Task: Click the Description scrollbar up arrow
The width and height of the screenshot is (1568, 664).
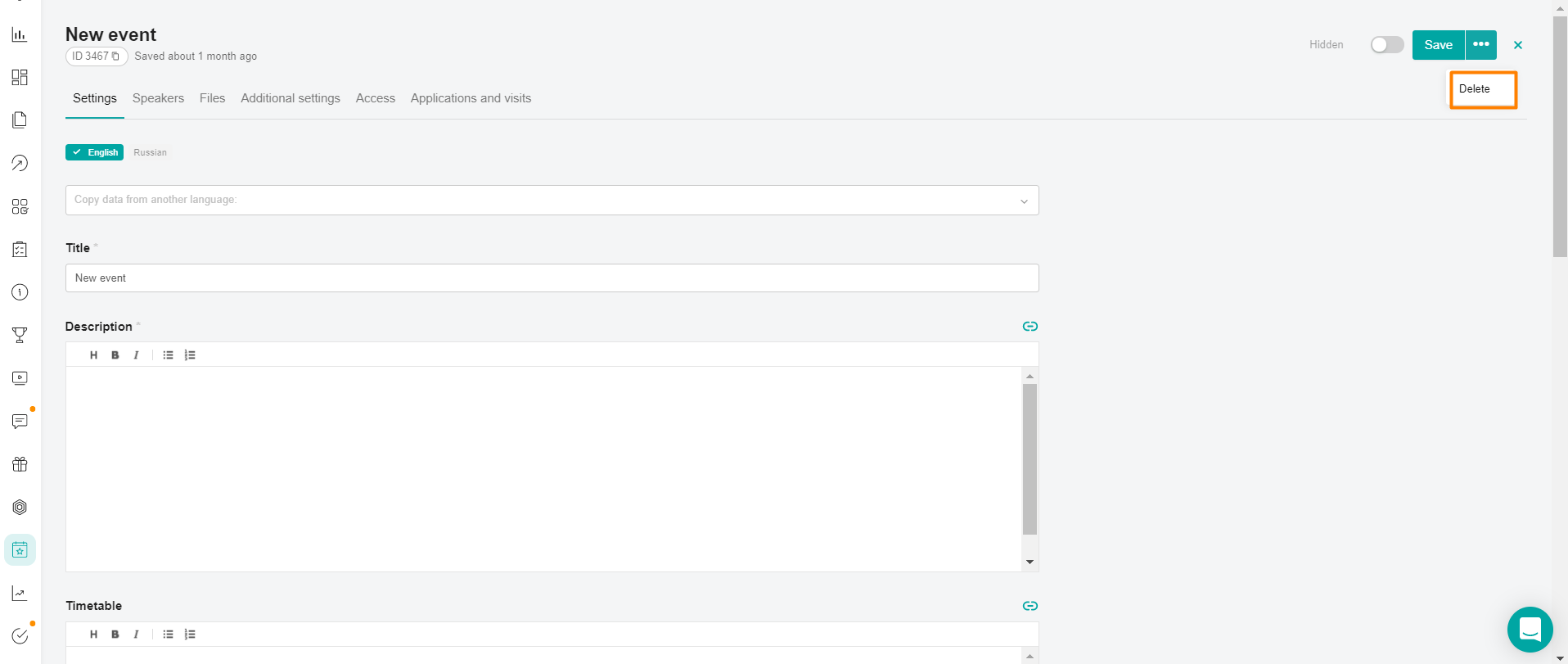Action: pyautogui.click(x=1030, y=376)
